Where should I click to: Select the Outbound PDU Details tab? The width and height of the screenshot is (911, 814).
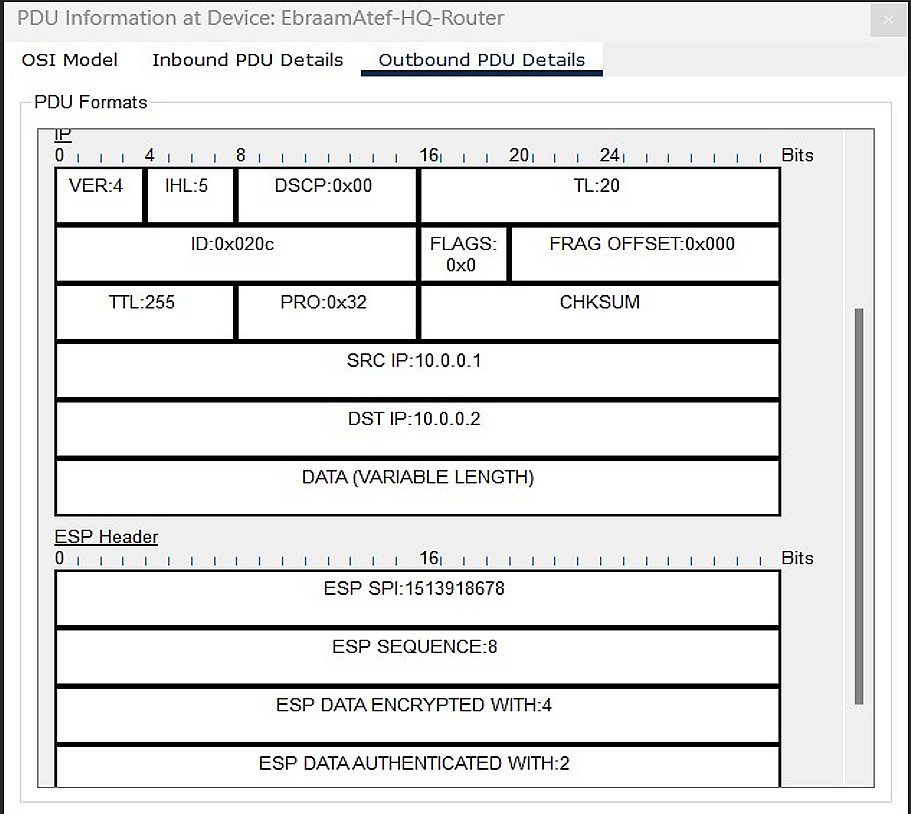(x=482, y=59)
